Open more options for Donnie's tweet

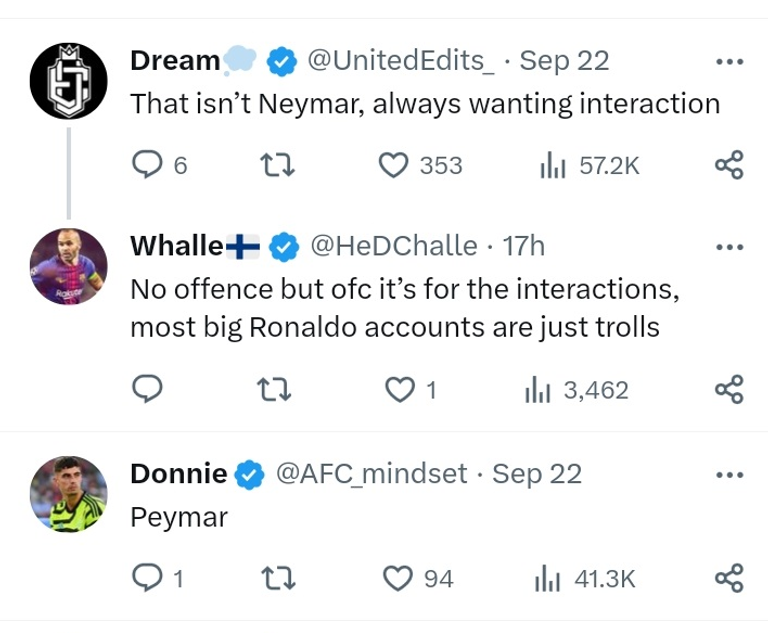tap(730, 474)
